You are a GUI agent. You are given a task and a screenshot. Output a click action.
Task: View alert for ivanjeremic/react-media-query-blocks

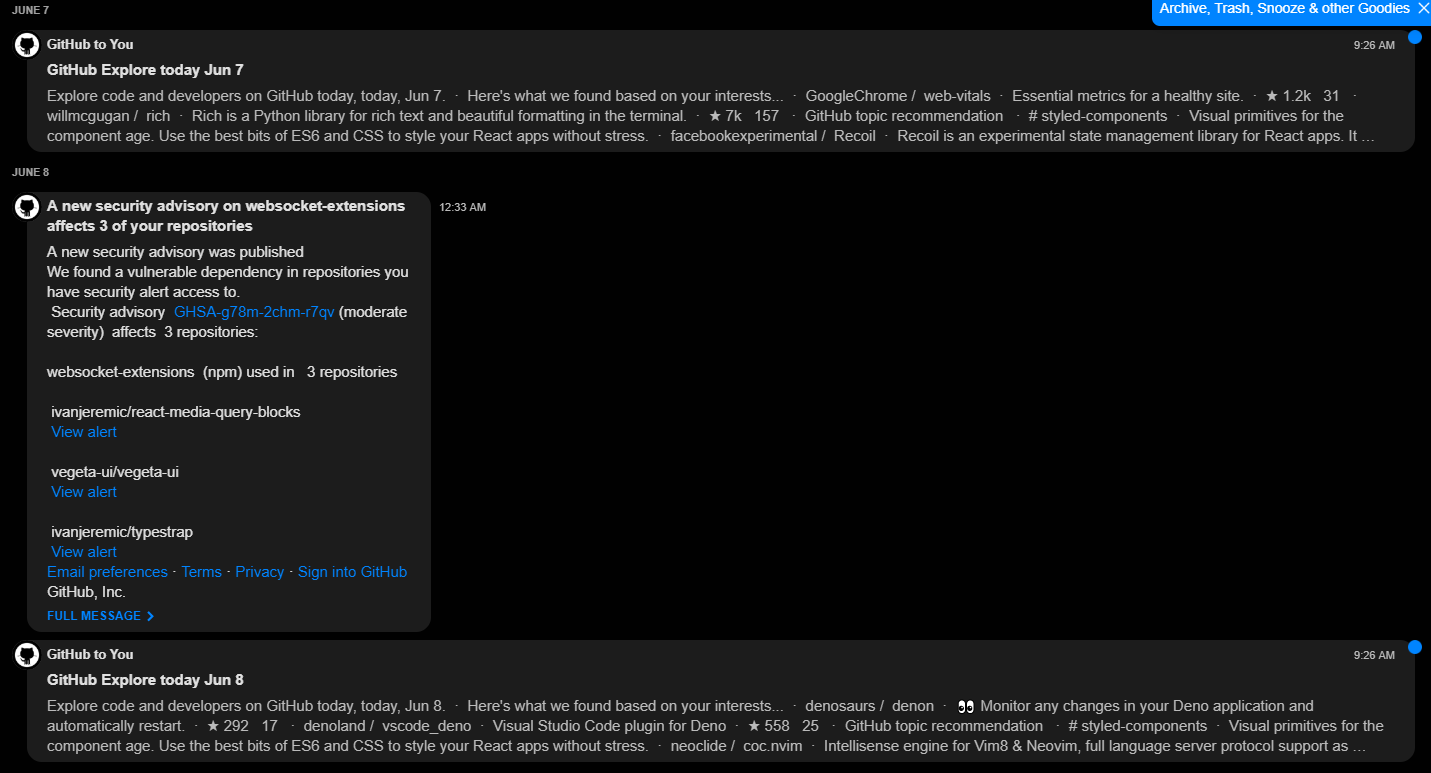click(x=84, y=432)
